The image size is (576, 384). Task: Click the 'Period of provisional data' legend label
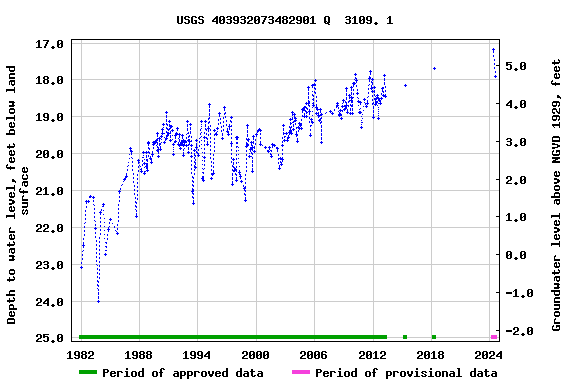[406, 373]
